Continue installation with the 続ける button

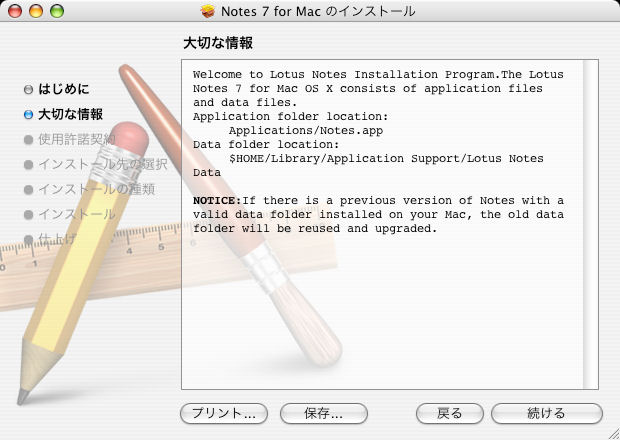[547, 414]
